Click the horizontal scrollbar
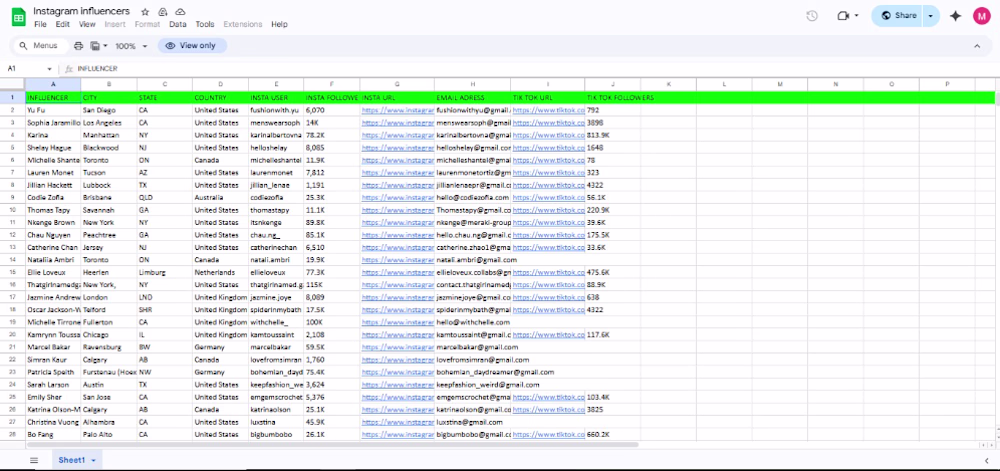The image size is (1000, 471). 332,445
